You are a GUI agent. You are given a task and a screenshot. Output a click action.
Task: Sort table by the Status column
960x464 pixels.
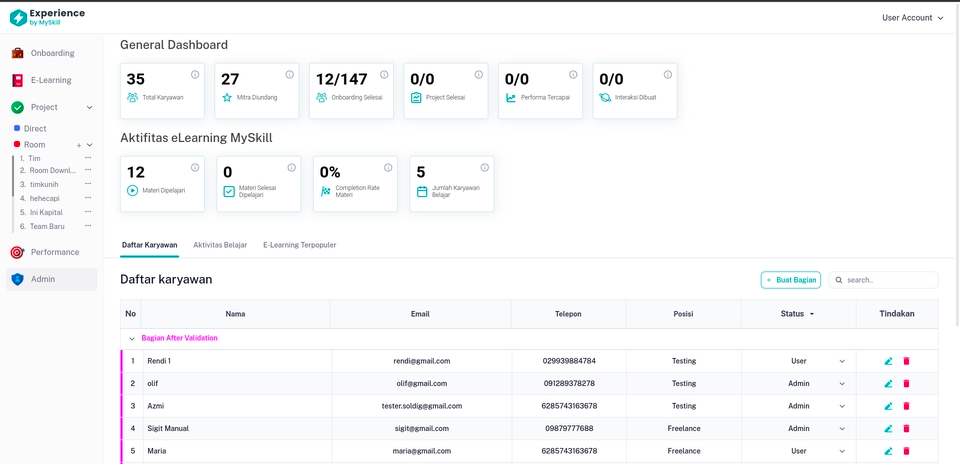[797, 314]
